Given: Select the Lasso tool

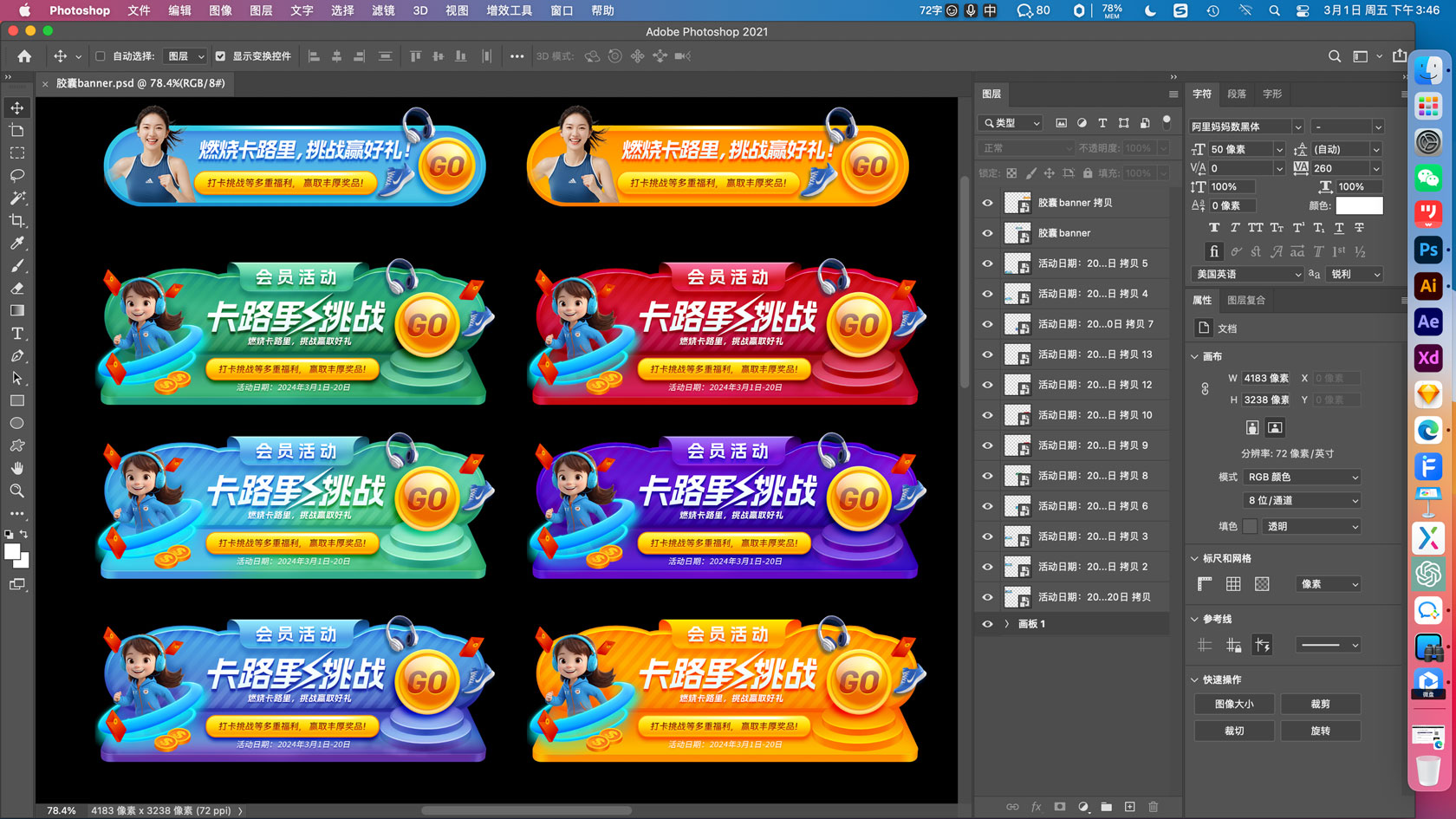Looking at the screenshot, I should (x=16, y=175).
